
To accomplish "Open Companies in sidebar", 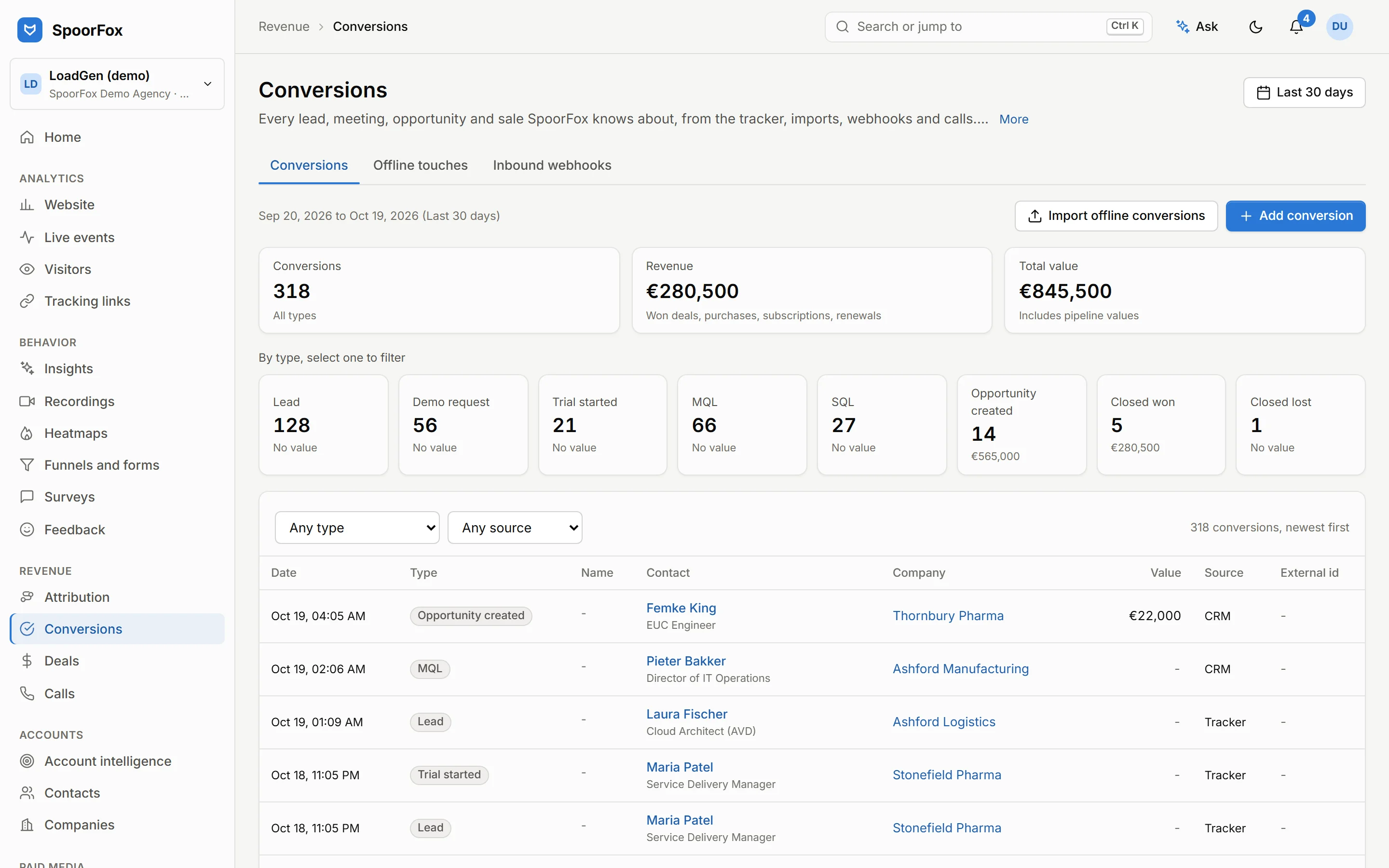I will pos(117,825).
